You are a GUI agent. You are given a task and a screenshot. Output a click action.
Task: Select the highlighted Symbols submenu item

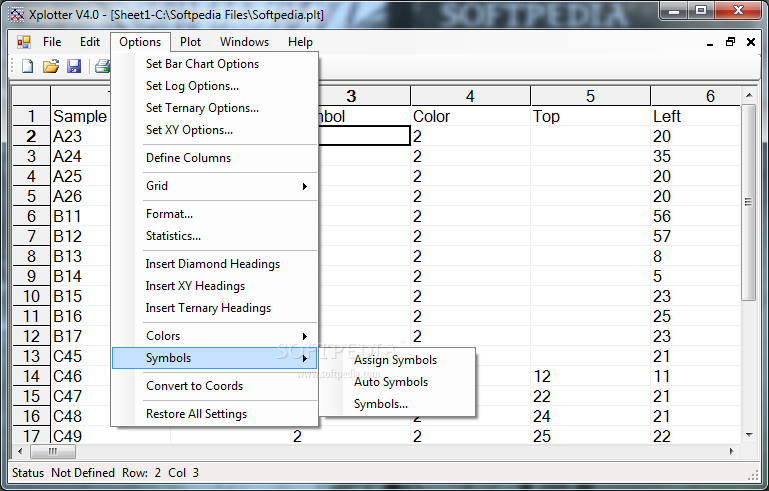coord(215,358)
